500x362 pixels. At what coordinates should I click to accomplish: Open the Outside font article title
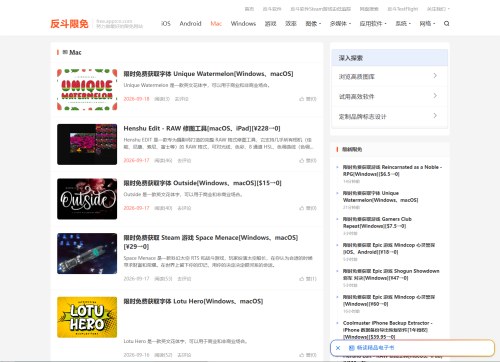[202, 183]
